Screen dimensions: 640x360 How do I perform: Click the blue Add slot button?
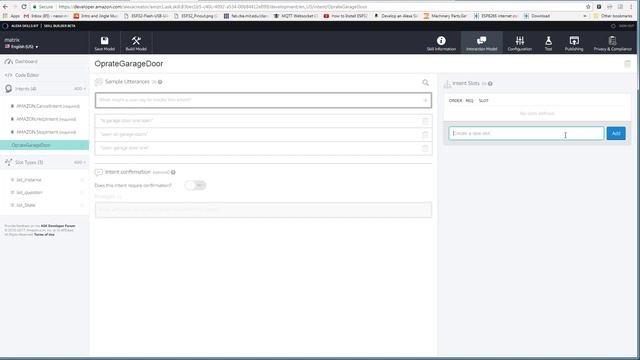point(616,133)
